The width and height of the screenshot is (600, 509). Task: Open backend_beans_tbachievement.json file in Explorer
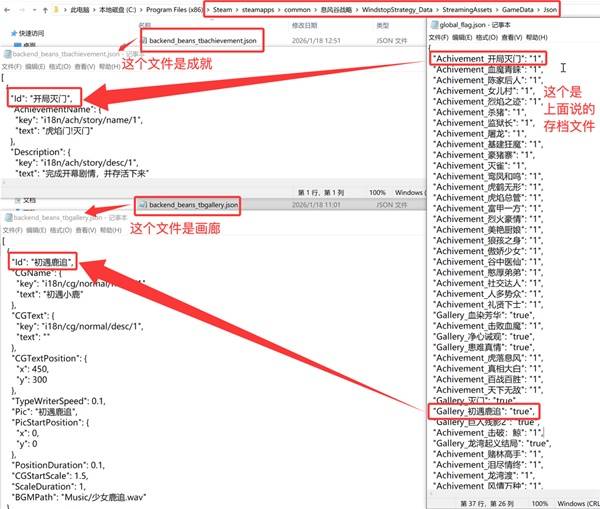point(200,42)
